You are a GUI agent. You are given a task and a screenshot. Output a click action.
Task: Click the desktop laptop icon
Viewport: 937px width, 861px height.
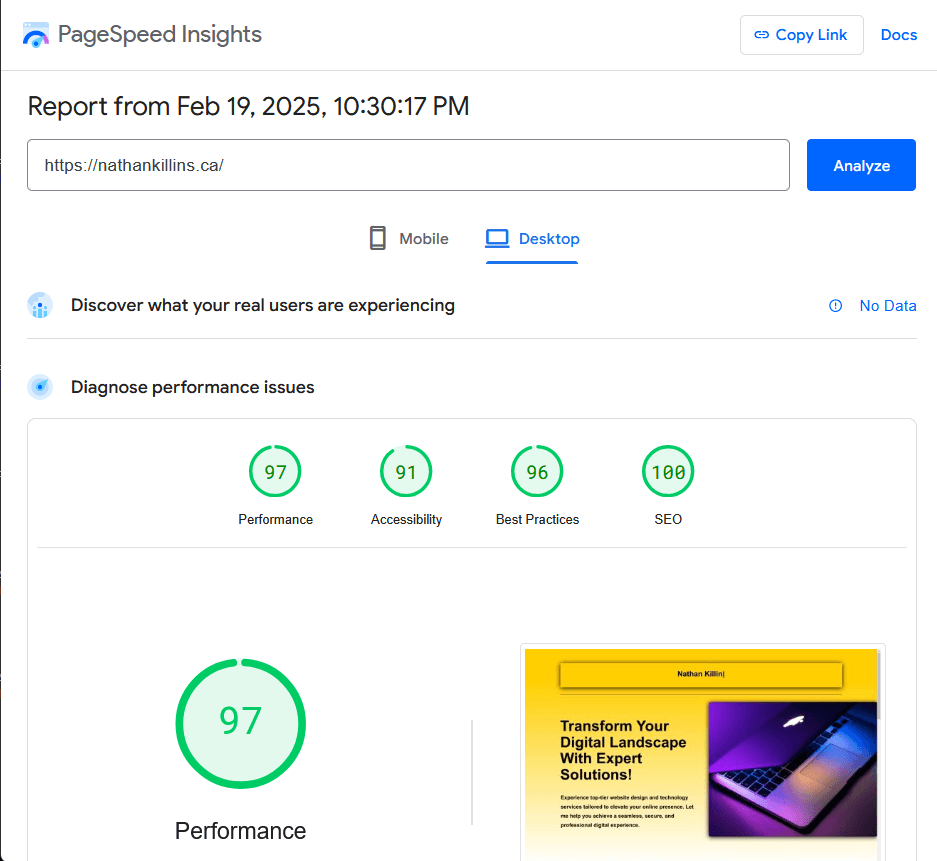(x=497, y=239)
